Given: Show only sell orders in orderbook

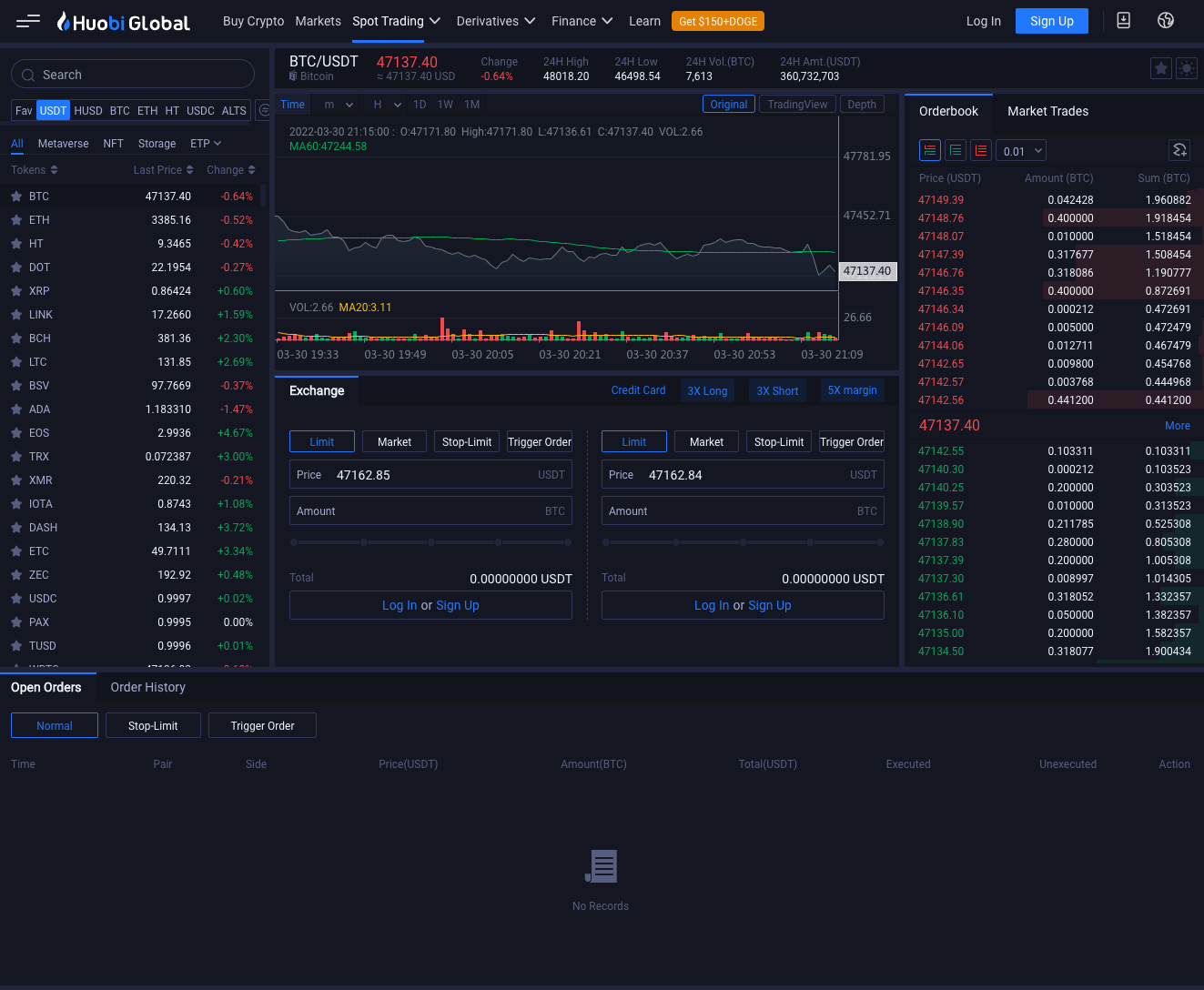Looking at the screenshot, I should pos(981,150).
